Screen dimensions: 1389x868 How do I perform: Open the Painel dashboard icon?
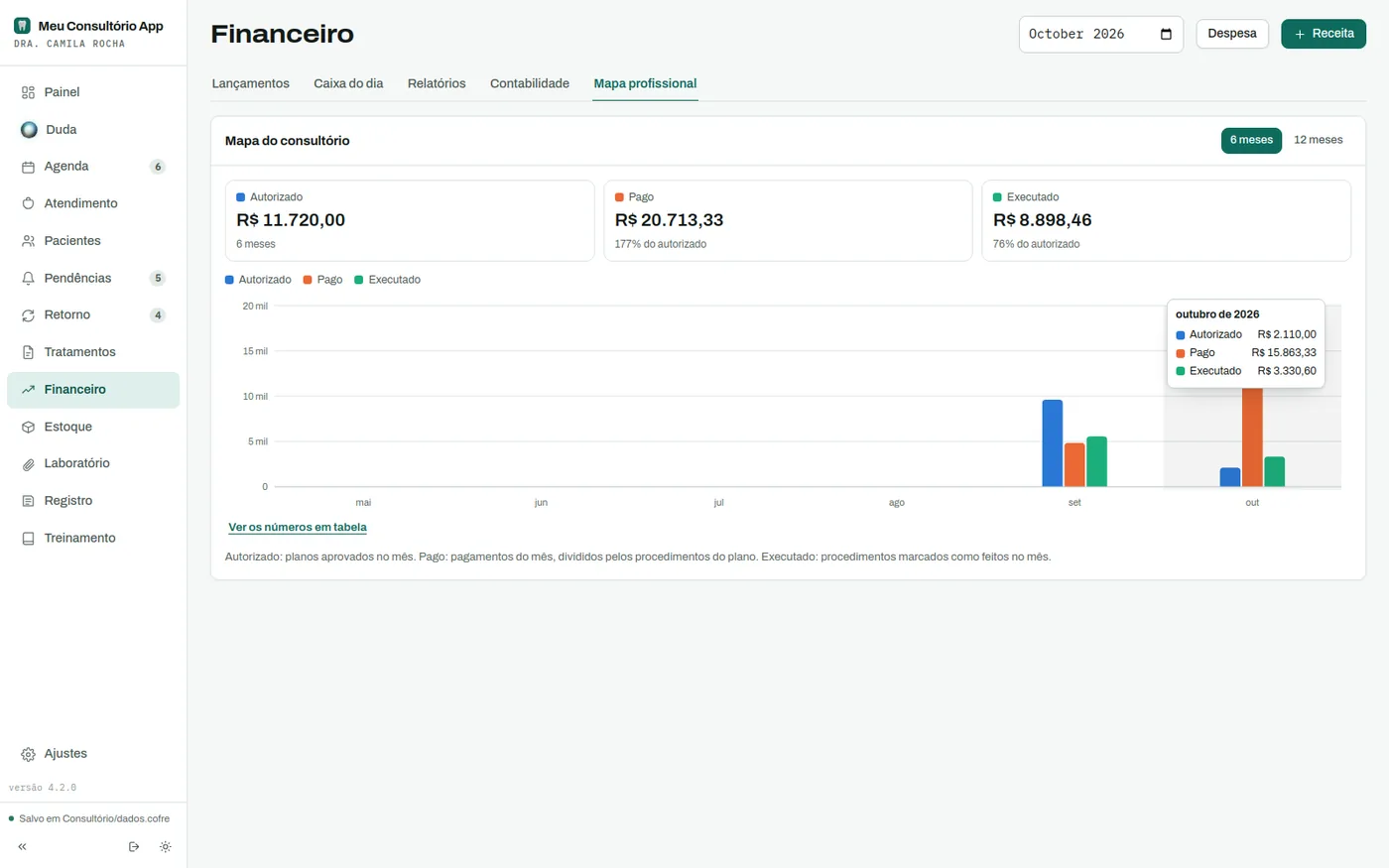[x=28, y=92]
